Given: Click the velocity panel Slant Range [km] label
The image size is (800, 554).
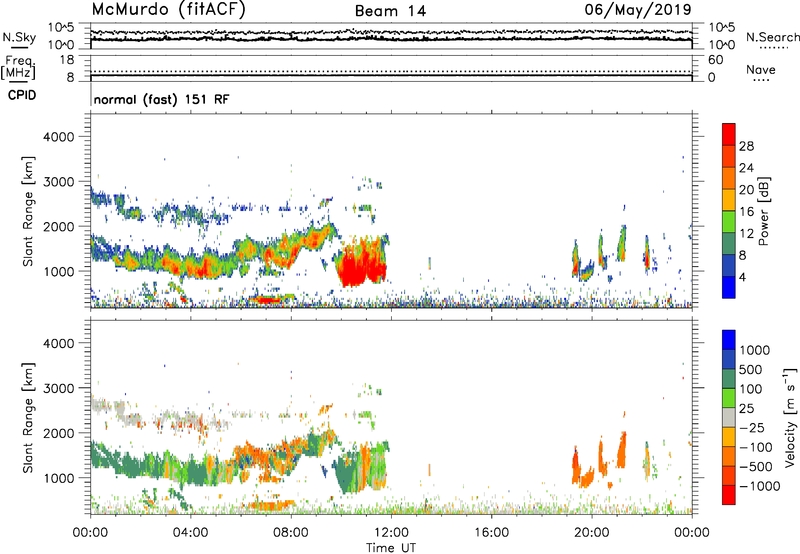Looking at the screenshot, I should tap(28, 417).
